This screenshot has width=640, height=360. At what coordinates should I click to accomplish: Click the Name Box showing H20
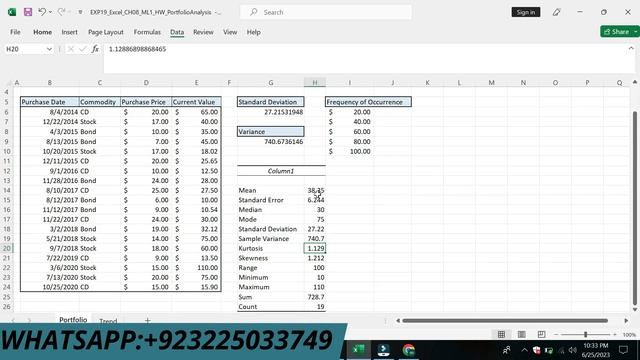click(24, 49)
